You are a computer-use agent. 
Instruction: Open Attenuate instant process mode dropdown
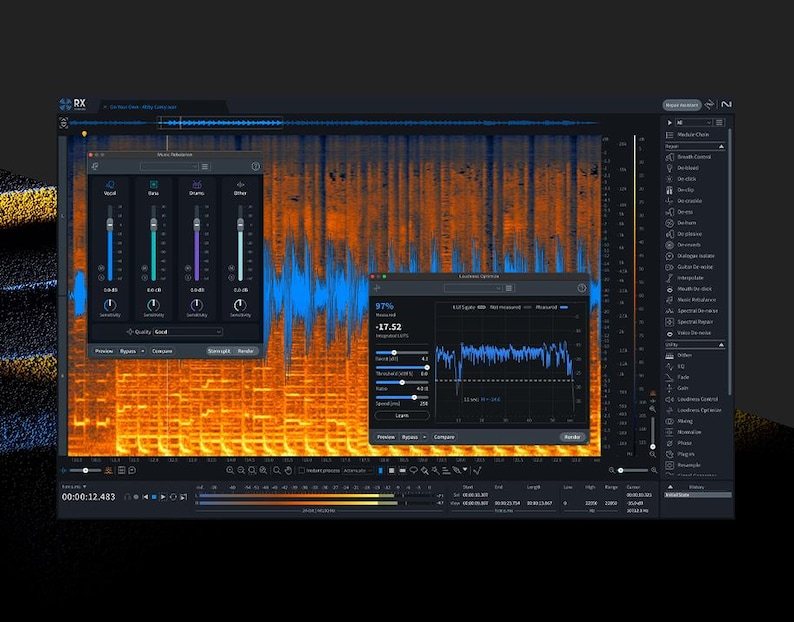point(358,471)
